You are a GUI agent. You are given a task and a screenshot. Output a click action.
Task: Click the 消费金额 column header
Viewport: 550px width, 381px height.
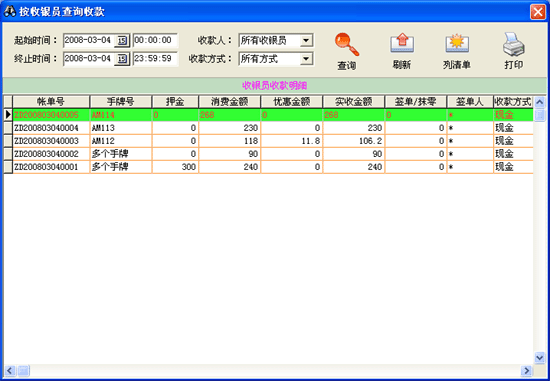(229, 102)
